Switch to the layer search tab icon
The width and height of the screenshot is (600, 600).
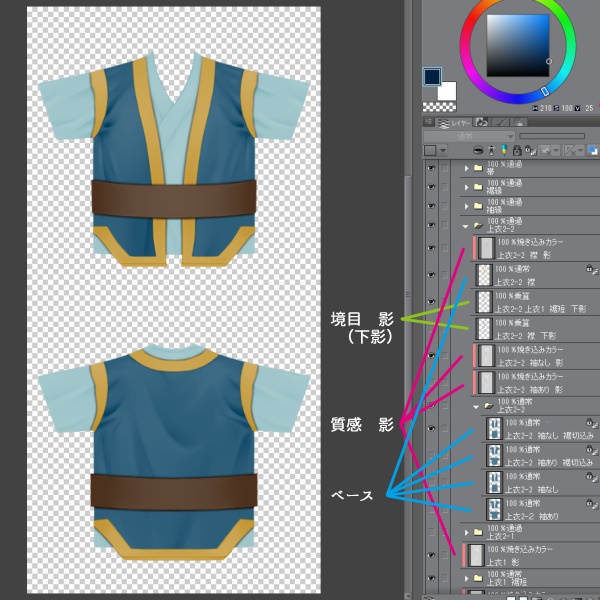pyautogui.click(x=481, y=122)
